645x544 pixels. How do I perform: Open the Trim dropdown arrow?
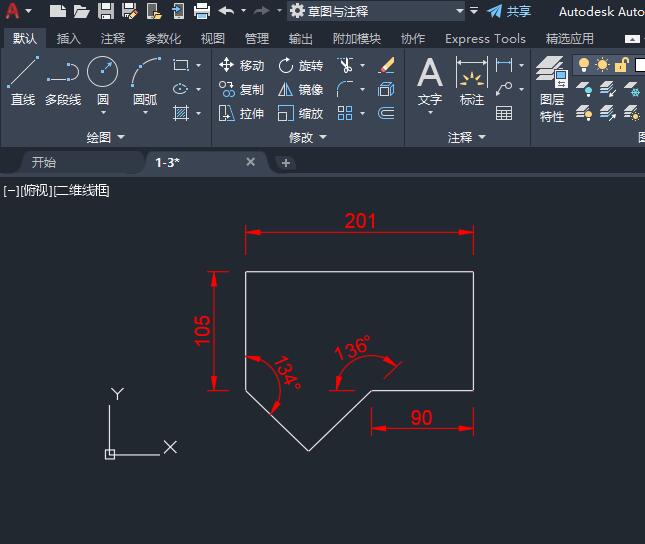click(x=362, y=65)
